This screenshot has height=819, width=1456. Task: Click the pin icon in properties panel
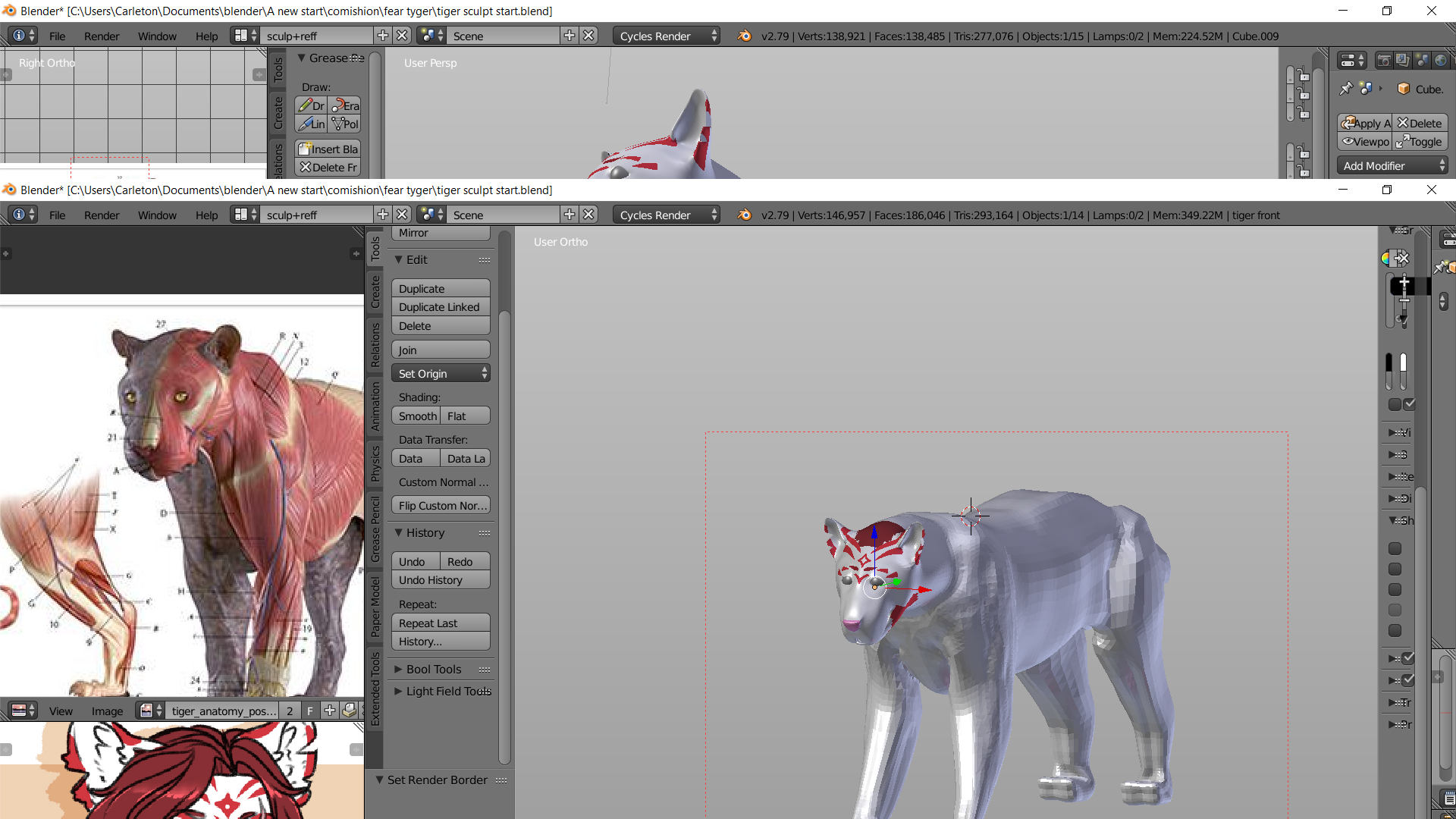click(x=1346, y=89)
